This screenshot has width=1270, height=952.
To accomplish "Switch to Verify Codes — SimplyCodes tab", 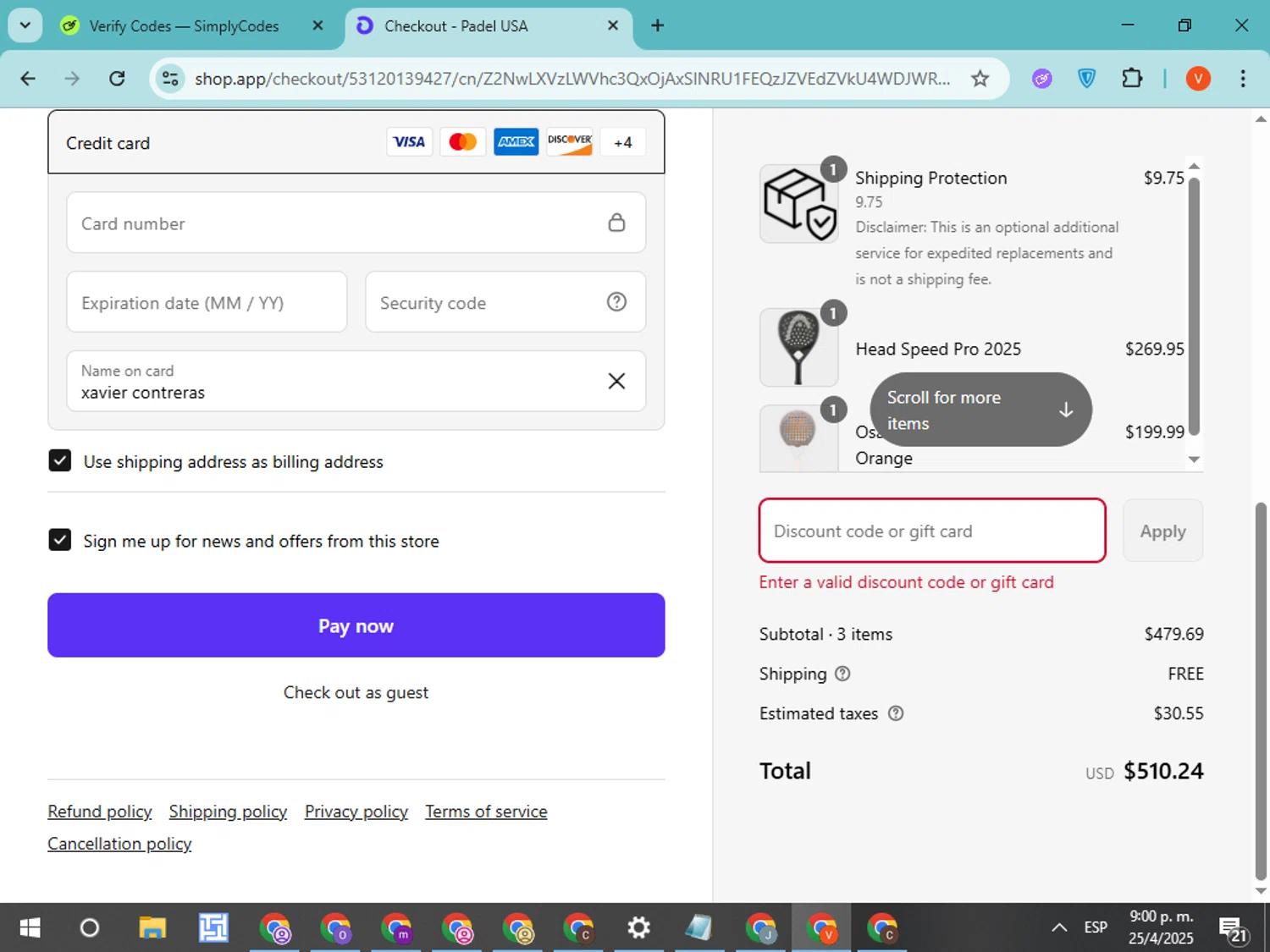I will (184, 26).
